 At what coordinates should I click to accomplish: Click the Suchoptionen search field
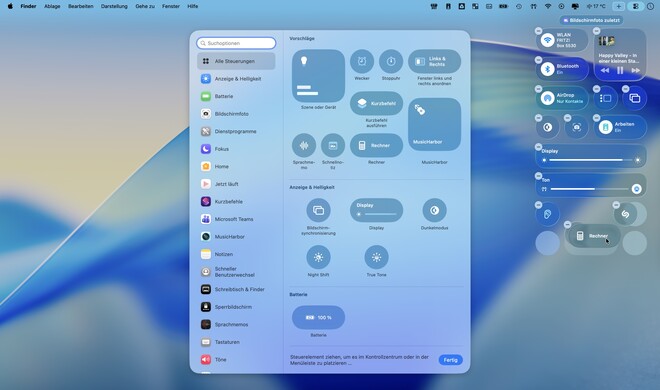click(236, 43)
